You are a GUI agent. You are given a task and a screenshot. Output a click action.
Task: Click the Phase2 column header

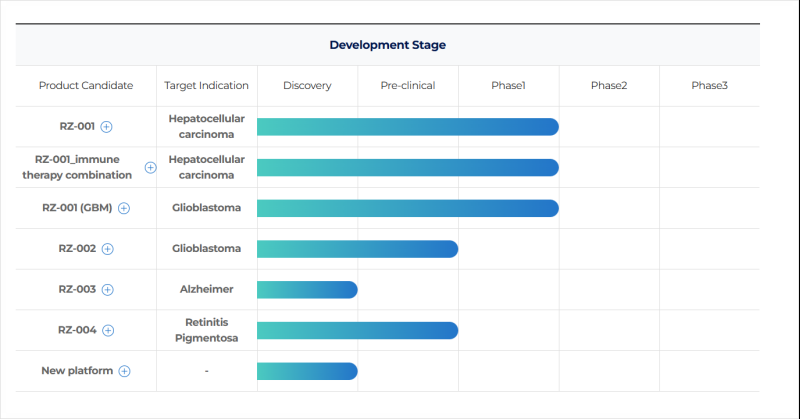pos(609,86)
